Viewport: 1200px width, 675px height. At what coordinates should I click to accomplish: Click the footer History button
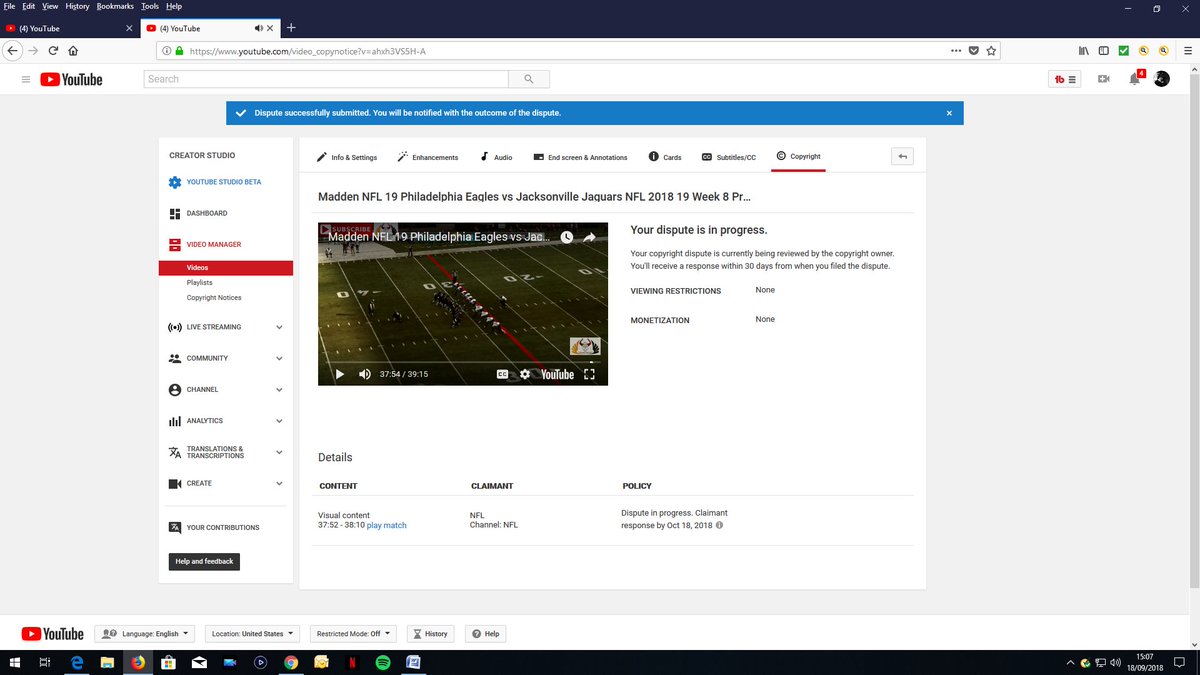coord(431,634)
